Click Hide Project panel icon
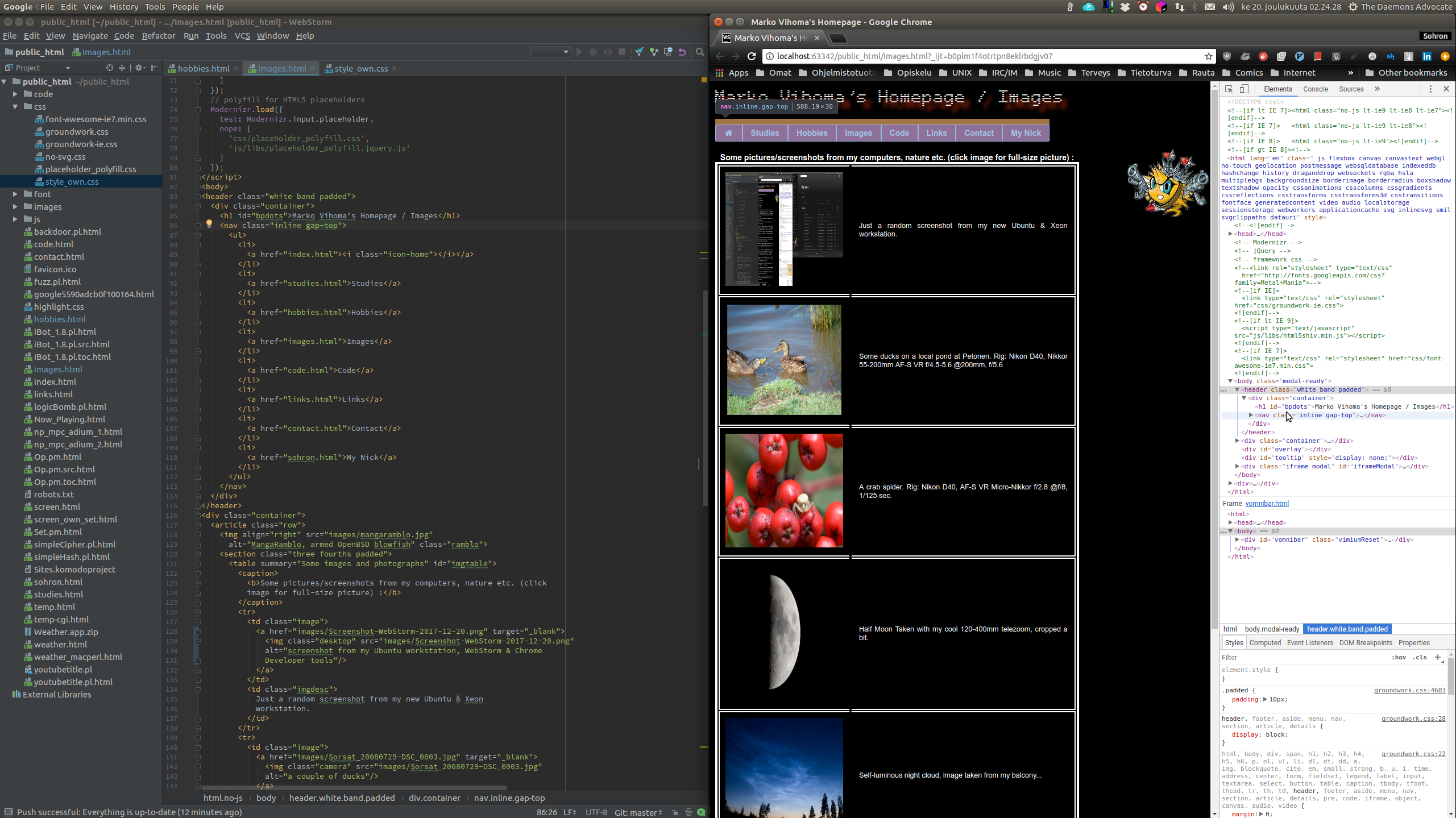Viewport: 1456px width, 818px height. pos(155,68)
